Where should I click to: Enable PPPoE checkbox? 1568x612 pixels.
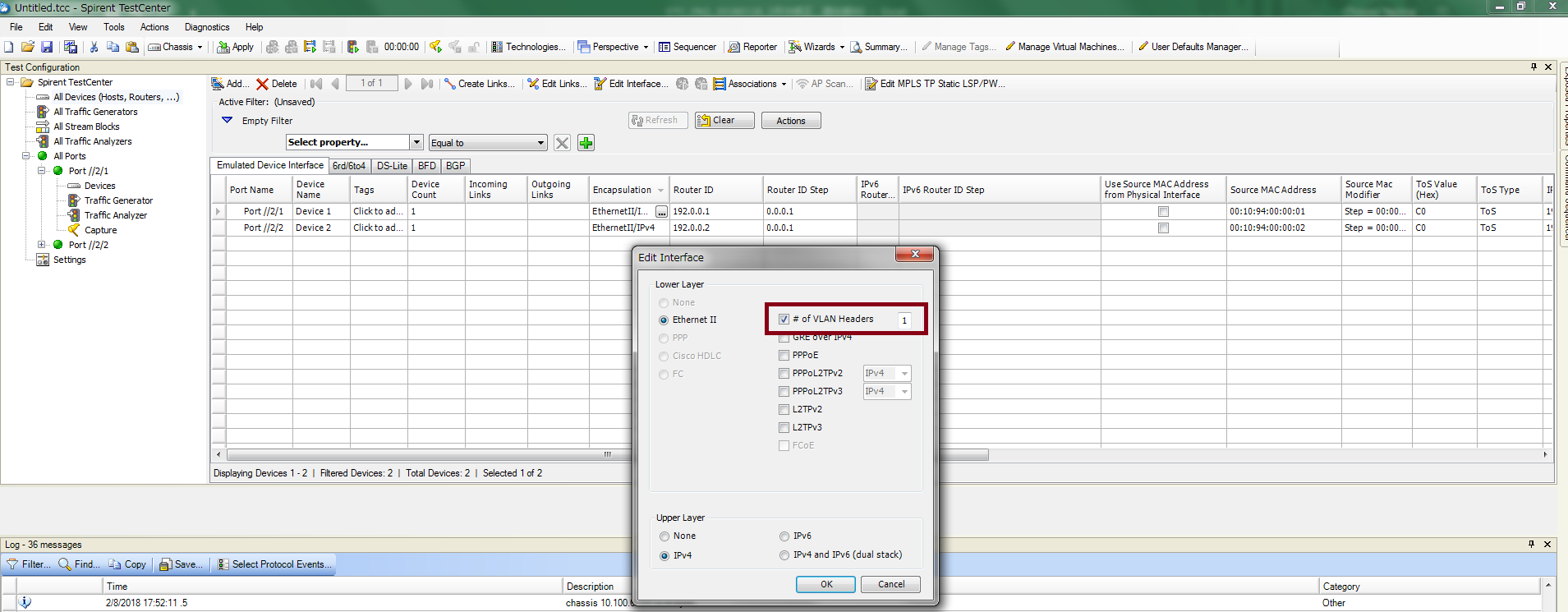[x=784, y=355]
